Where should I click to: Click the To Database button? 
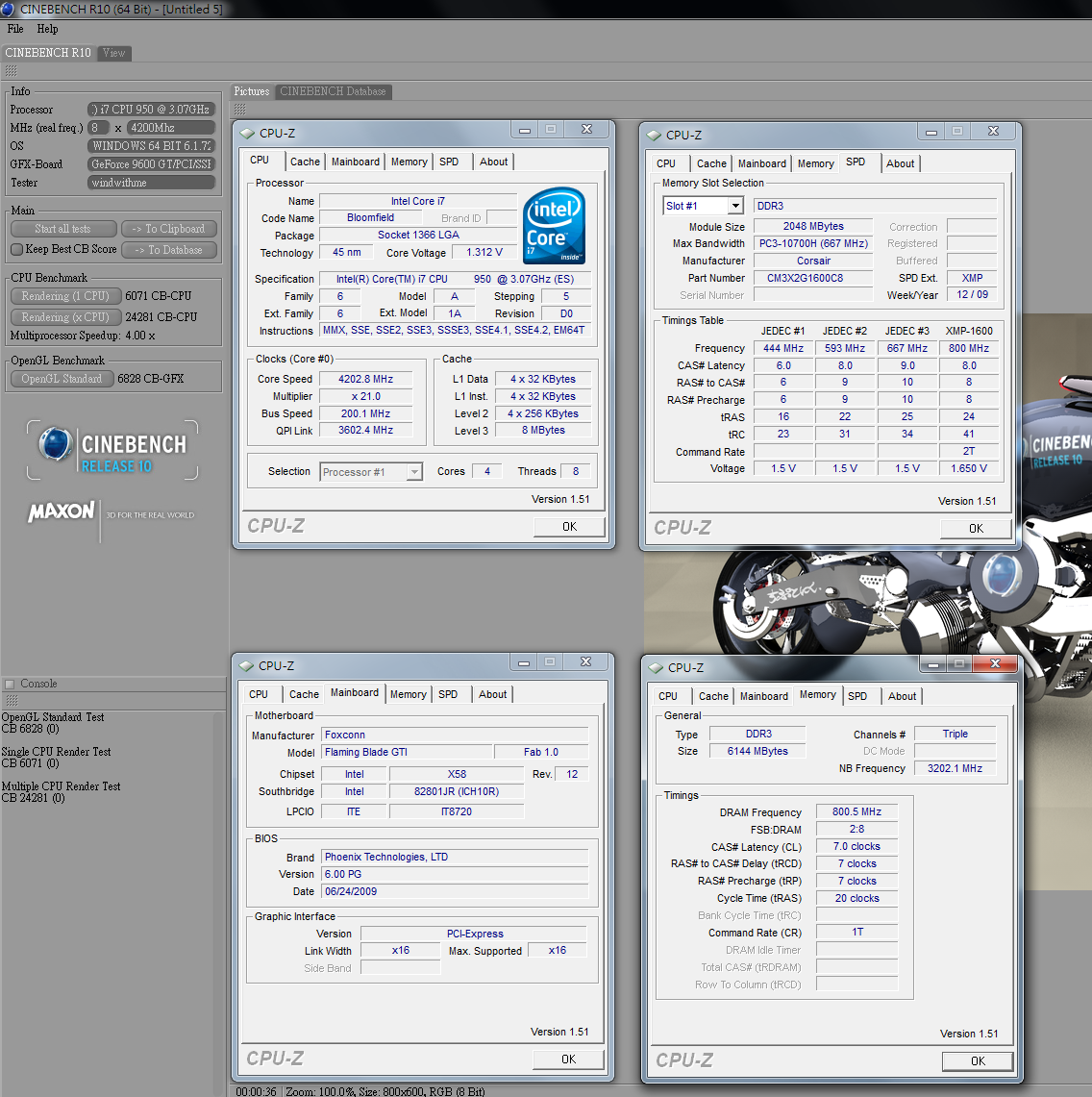pyautogui.click(x=168, y=250)
